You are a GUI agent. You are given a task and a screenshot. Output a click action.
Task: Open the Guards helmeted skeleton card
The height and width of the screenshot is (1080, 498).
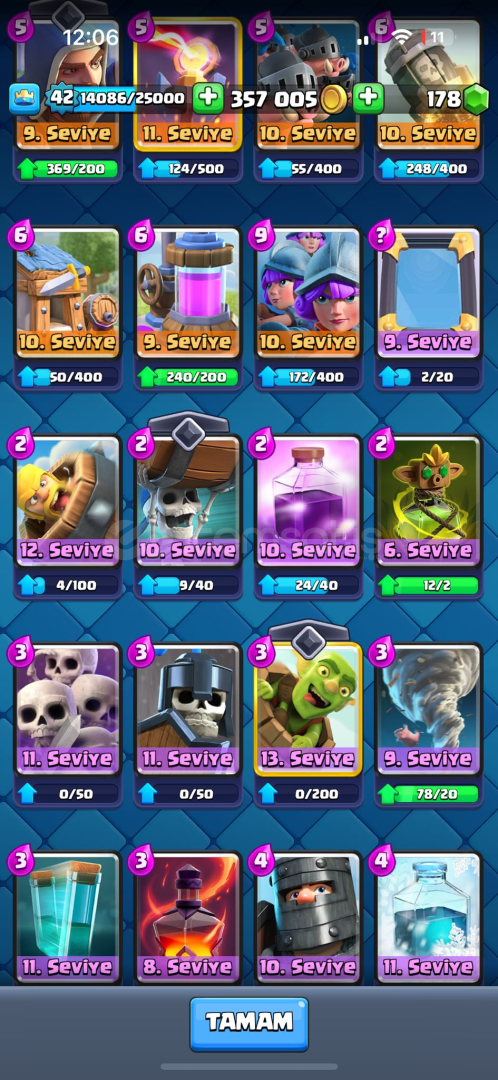(187, 710)
